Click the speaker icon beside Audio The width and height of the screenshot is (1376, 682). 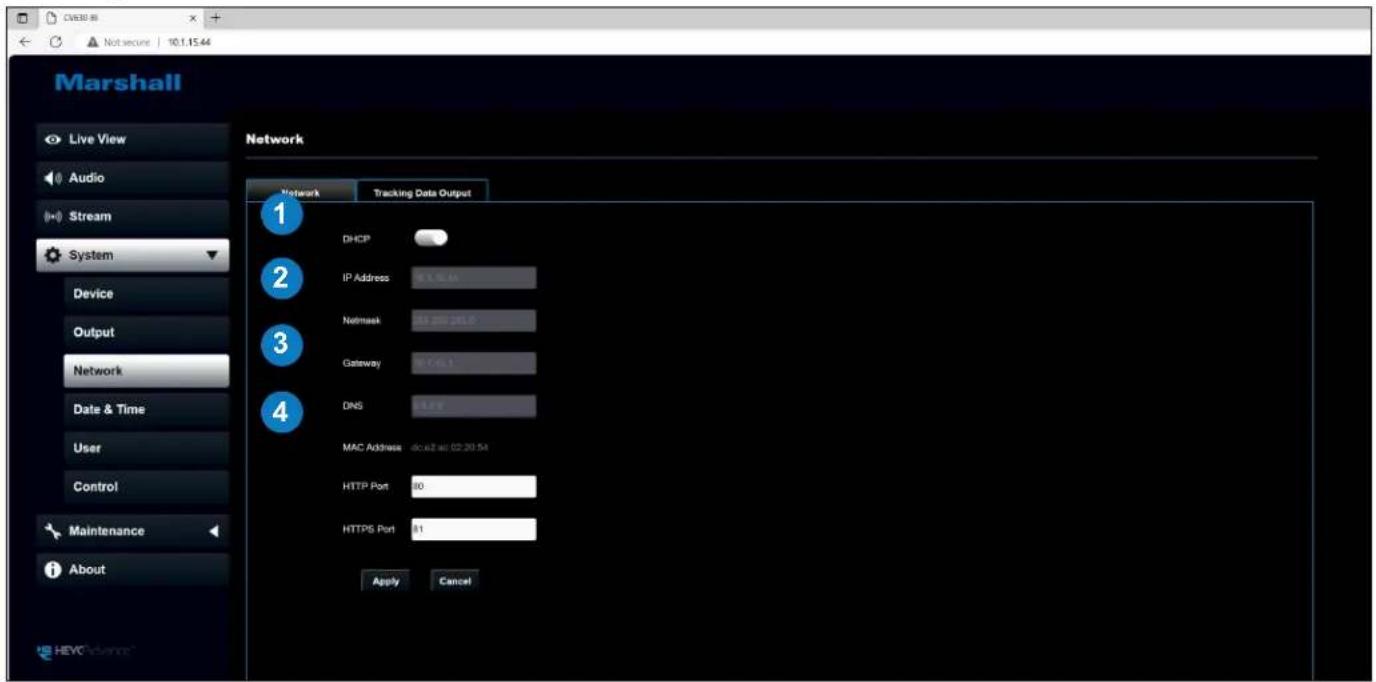click(x=52, y=178)
